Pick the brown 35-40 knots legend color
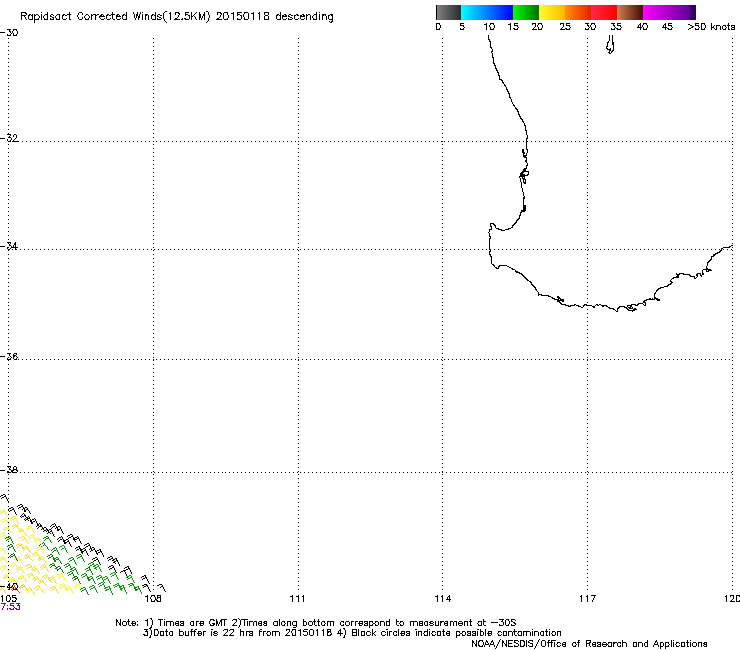Image resolution: width=740 pixels, height=650 pixels. 630,12
